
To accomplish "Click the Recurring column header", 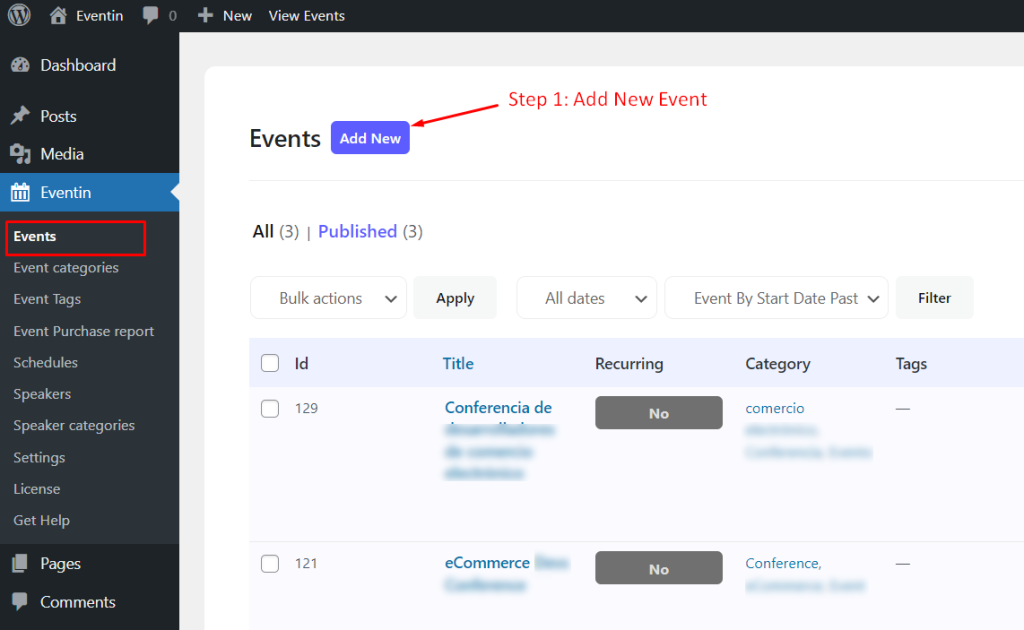I will (x=629, y=363).
